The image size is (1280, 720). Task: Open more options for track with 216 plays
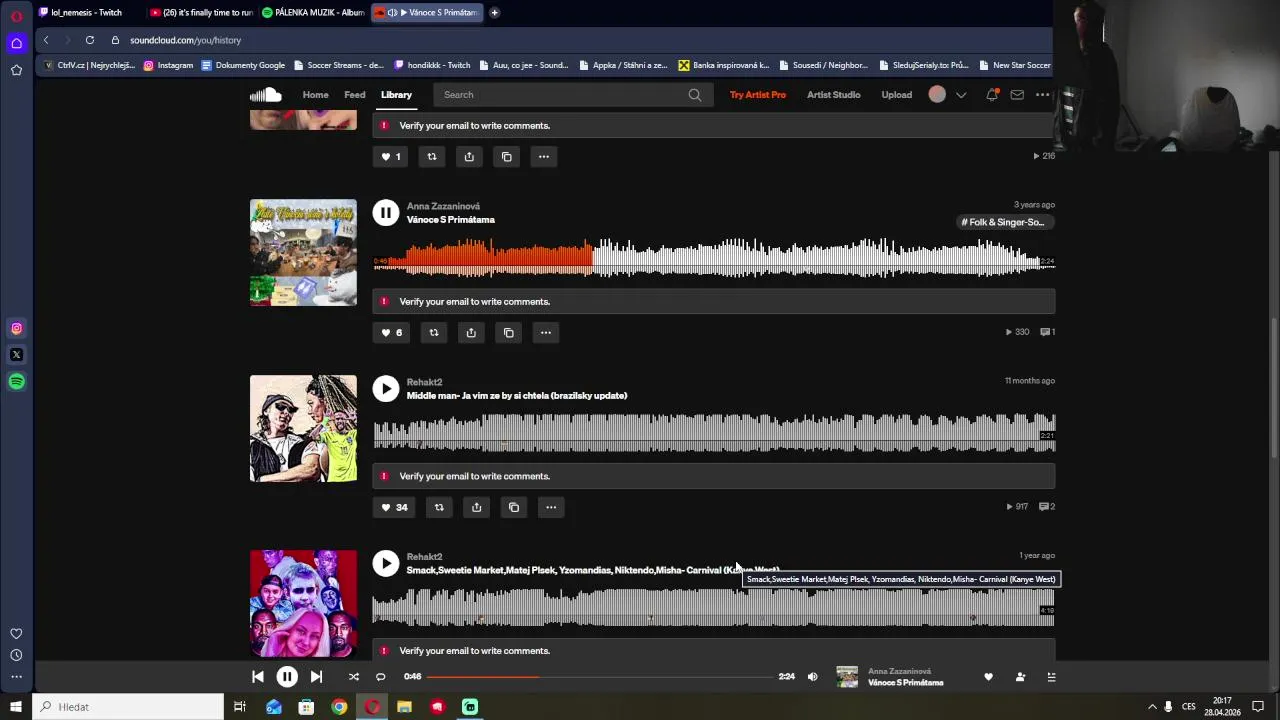point(544,156)
